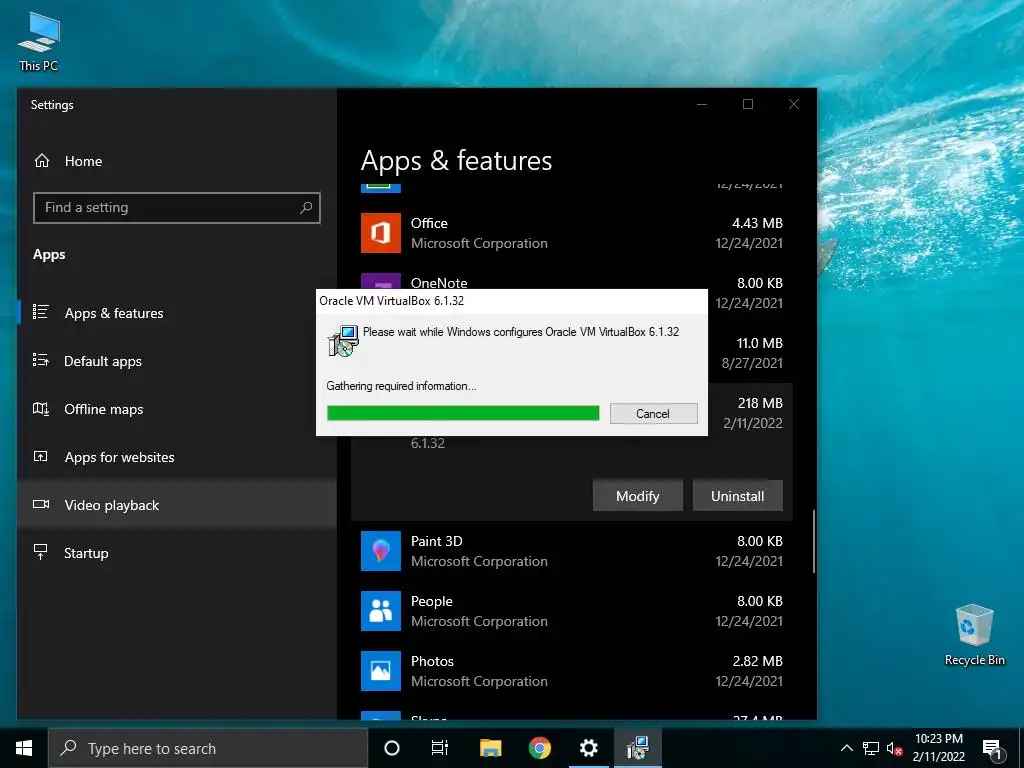Open the Apps for websites page
The width and height of the screenshot is (1024, 768).
[x=119, y=457]
